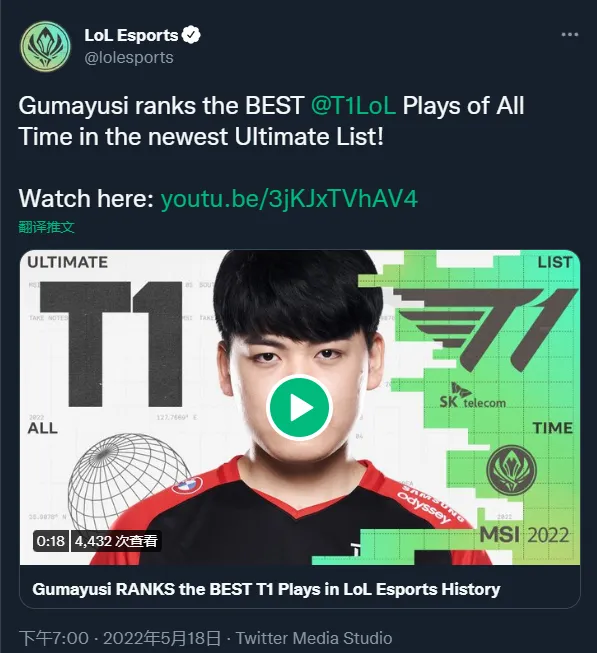Click the 4,432 次查看 view count

(x=116, y=541)
